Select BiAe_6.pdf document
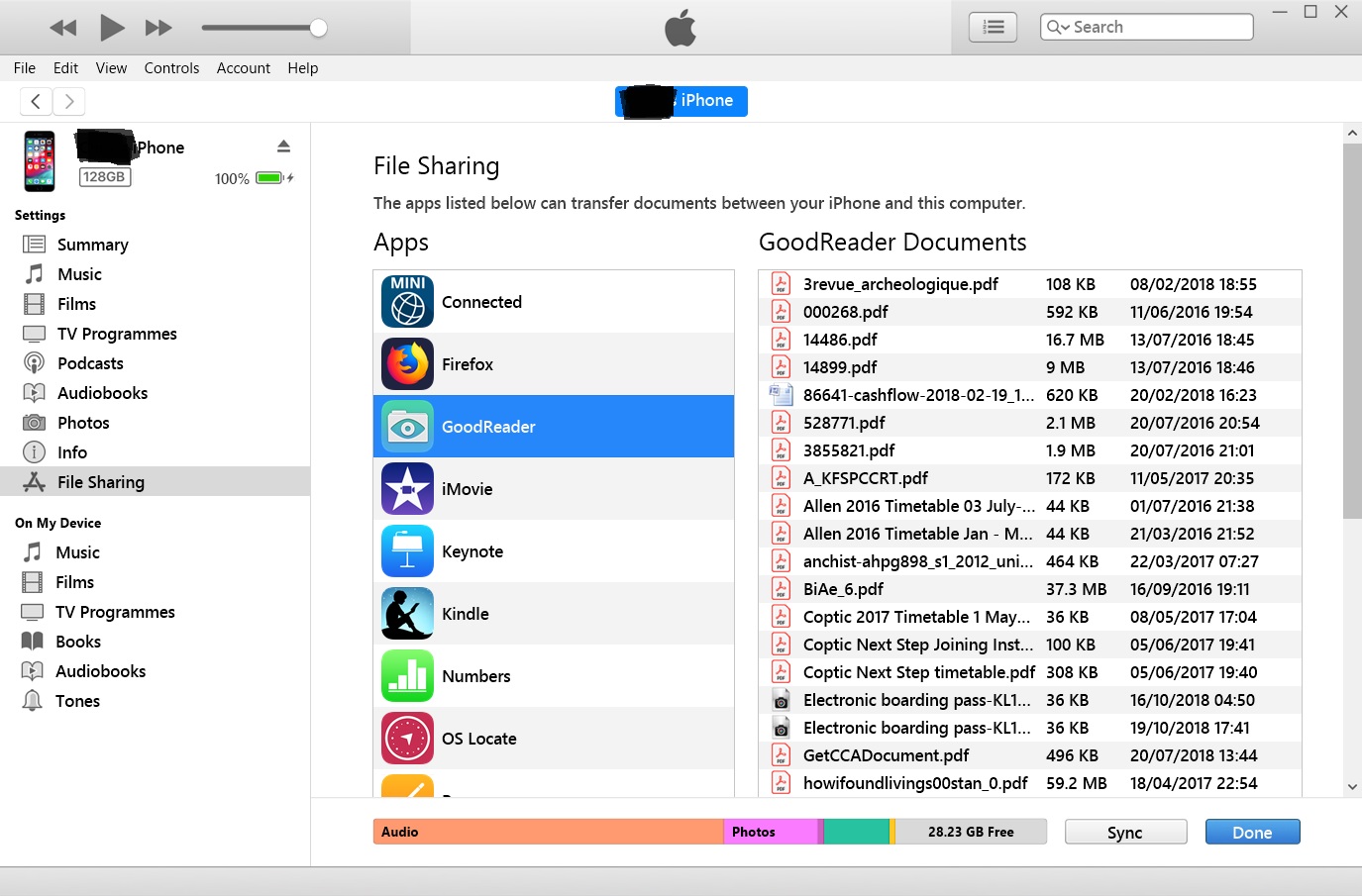This screenshot has height=896, width=1362. coord(1030,589)
